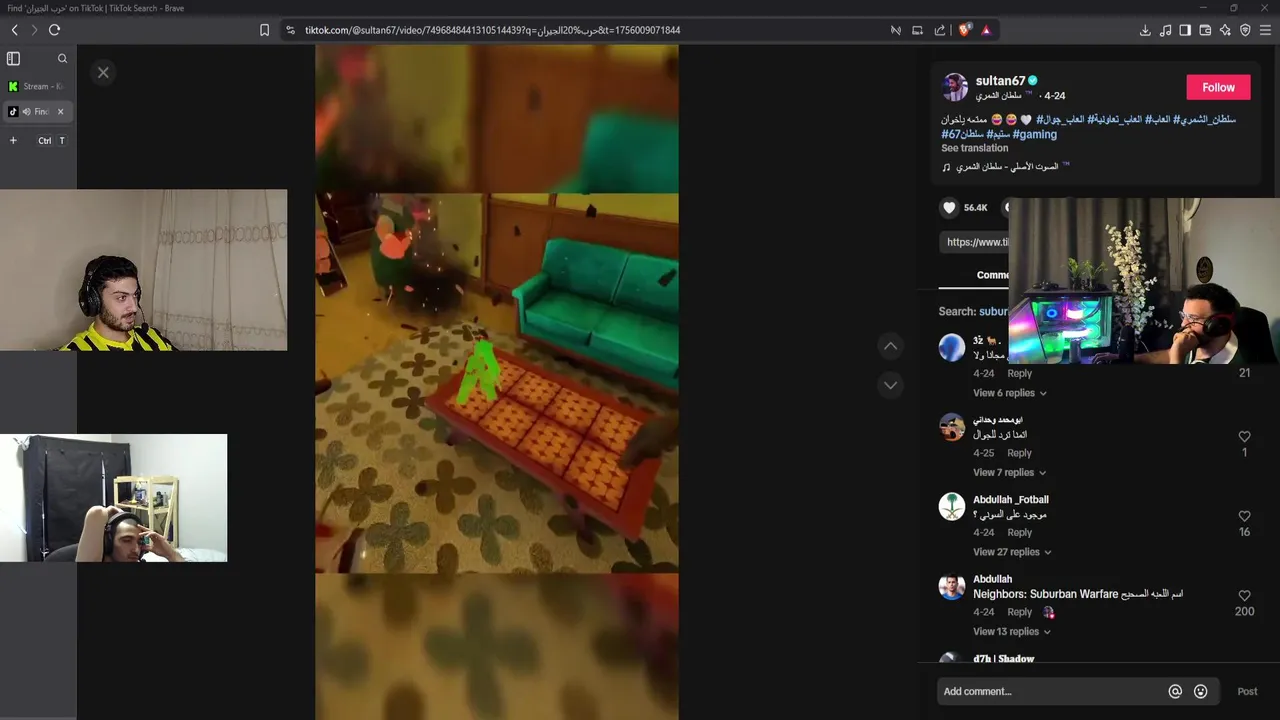This screenshot has height=720, width=1280.
Task: Close the TikTok video viewer
Action: [x=103, y=72]
